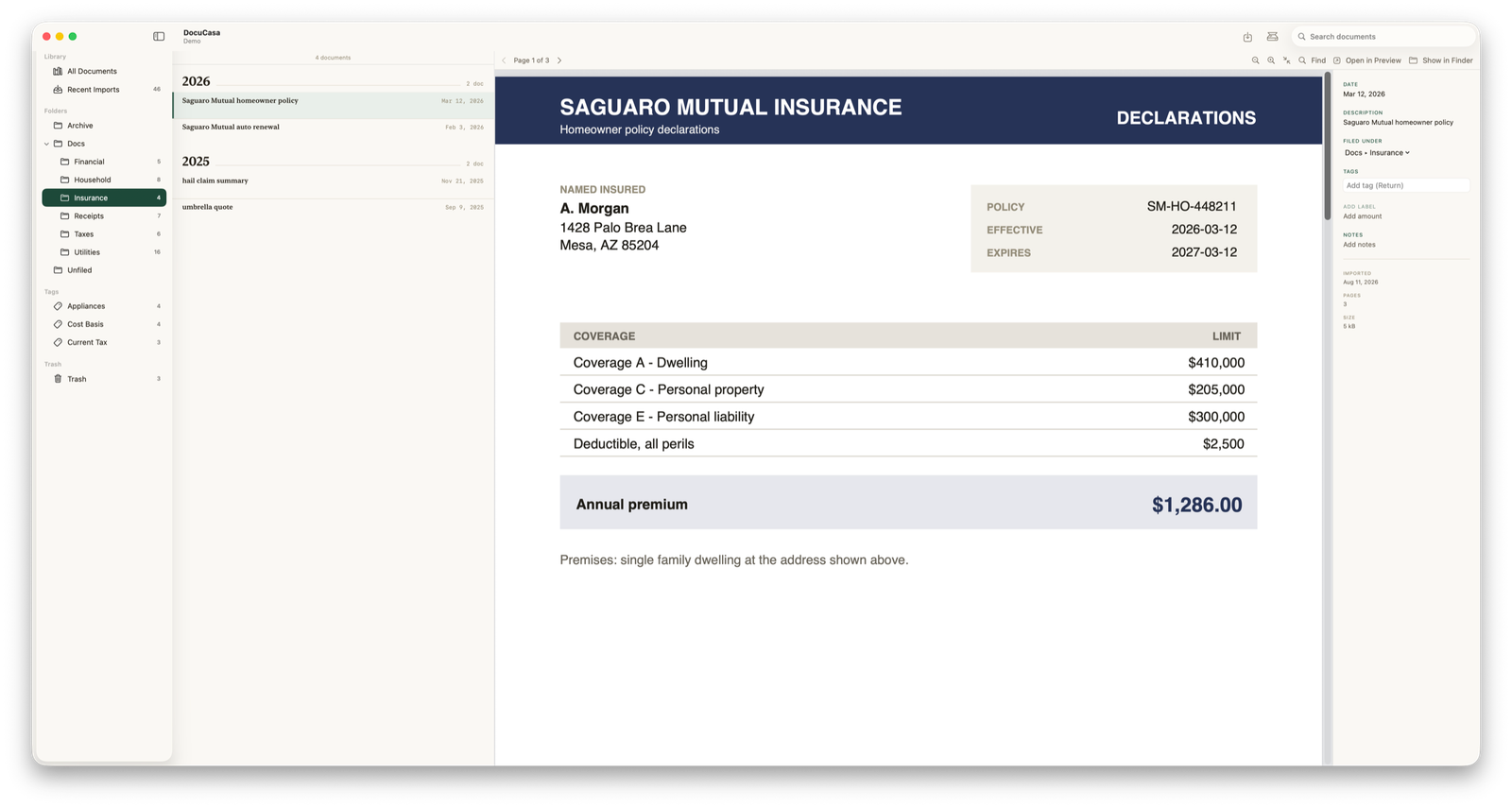The width and height of the screenshot is (1512, 808).
Task: Collapse the Docs folder chevron
Action: 47,144
